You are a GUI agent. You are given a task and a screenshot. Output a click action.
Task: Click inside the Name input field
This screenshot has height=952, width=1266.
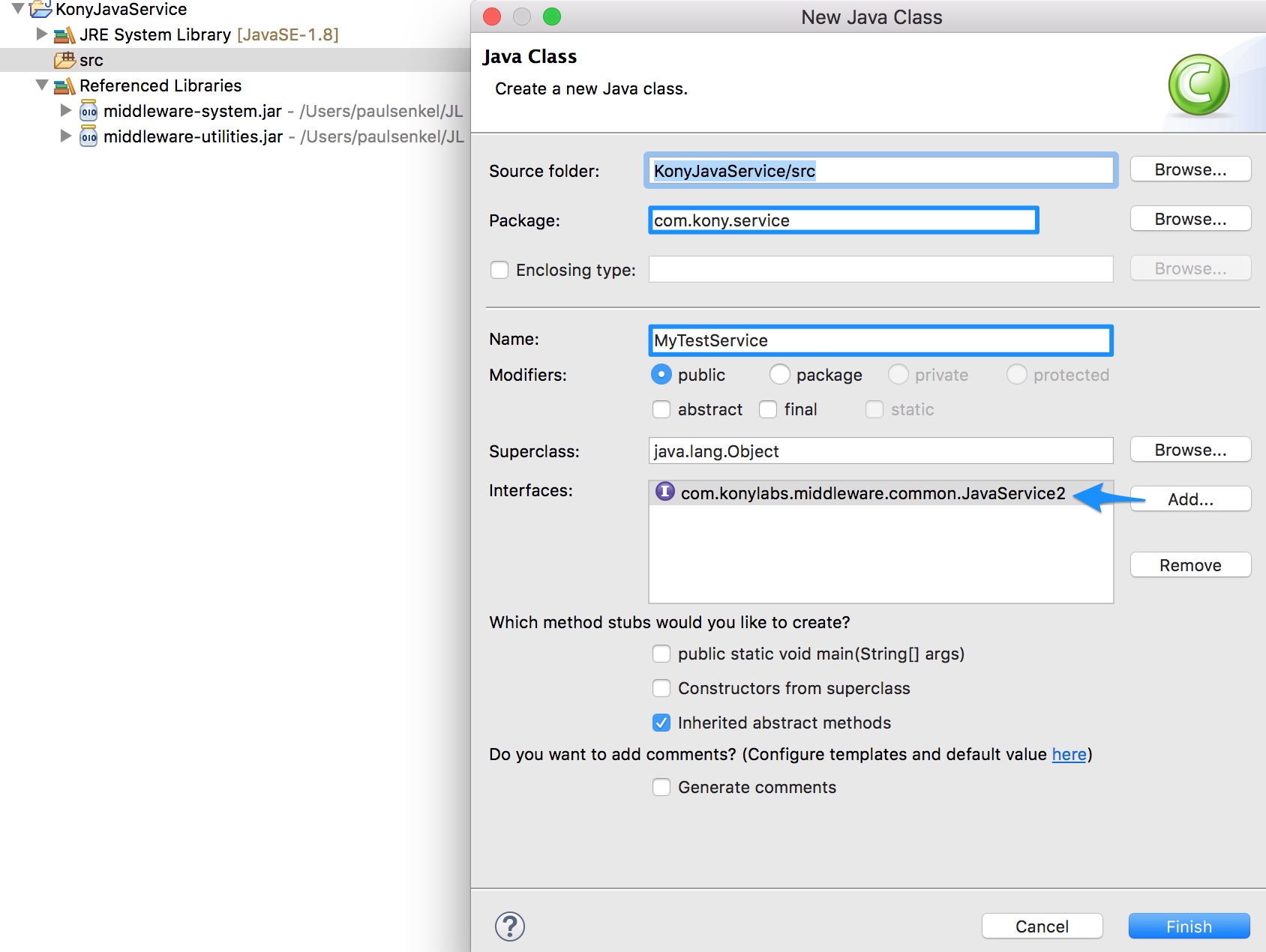point(877,340)
